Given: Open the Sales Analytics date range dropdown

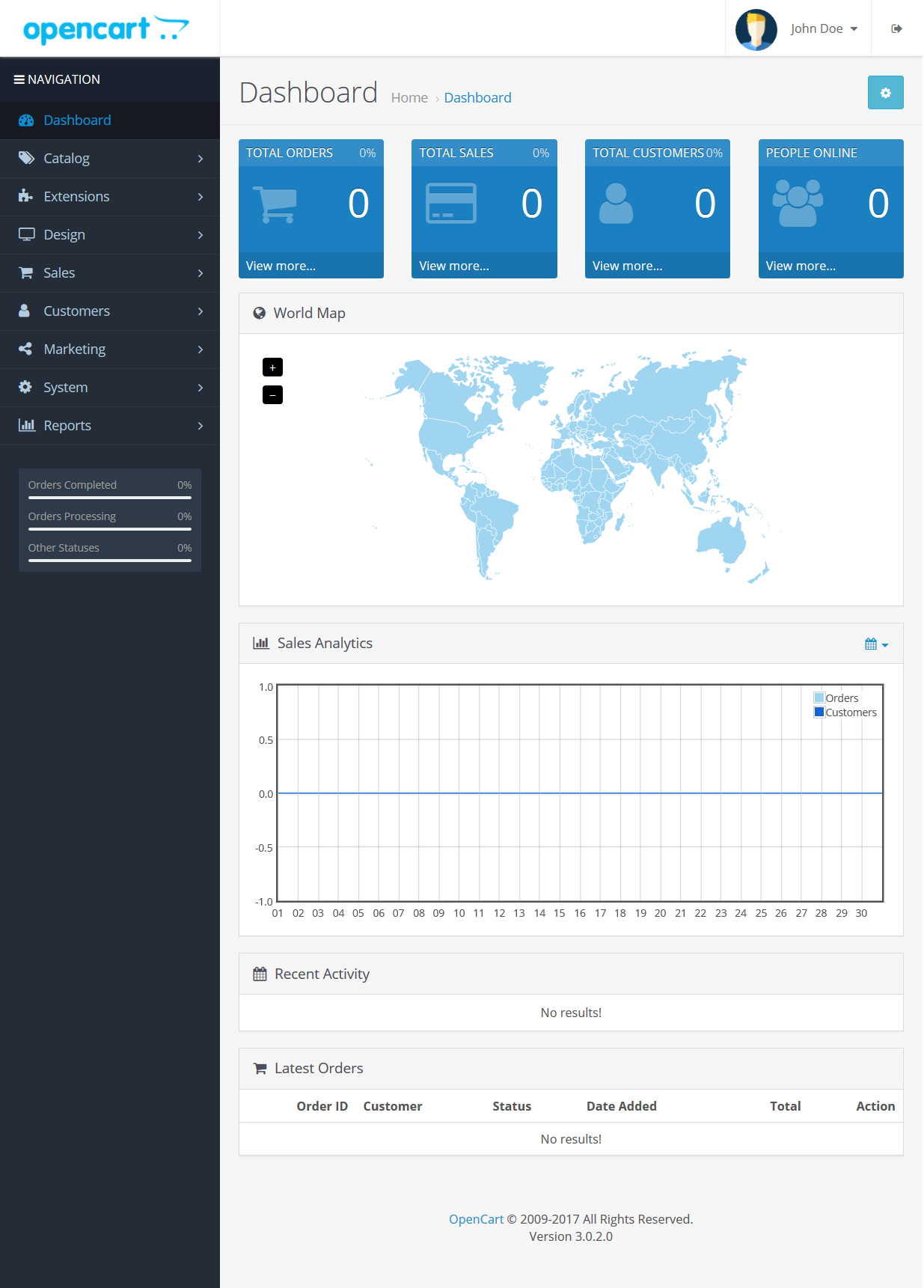Looking at the screenshot, I should coord(876,644).
